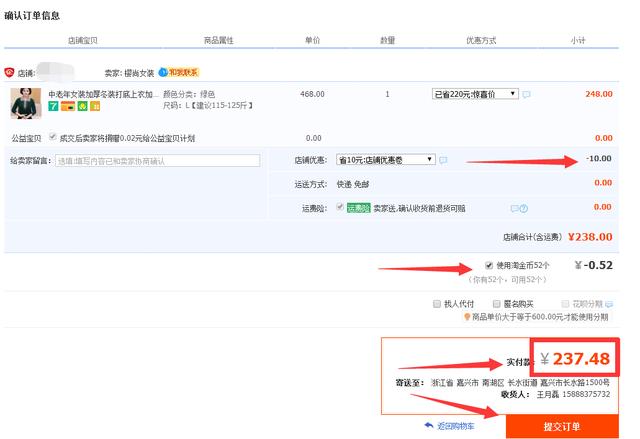Viewport: 640px width, 439px height.
Task: Uncheck the 使用淘金币52个 checkbox
Action: [x=489, y=266]
